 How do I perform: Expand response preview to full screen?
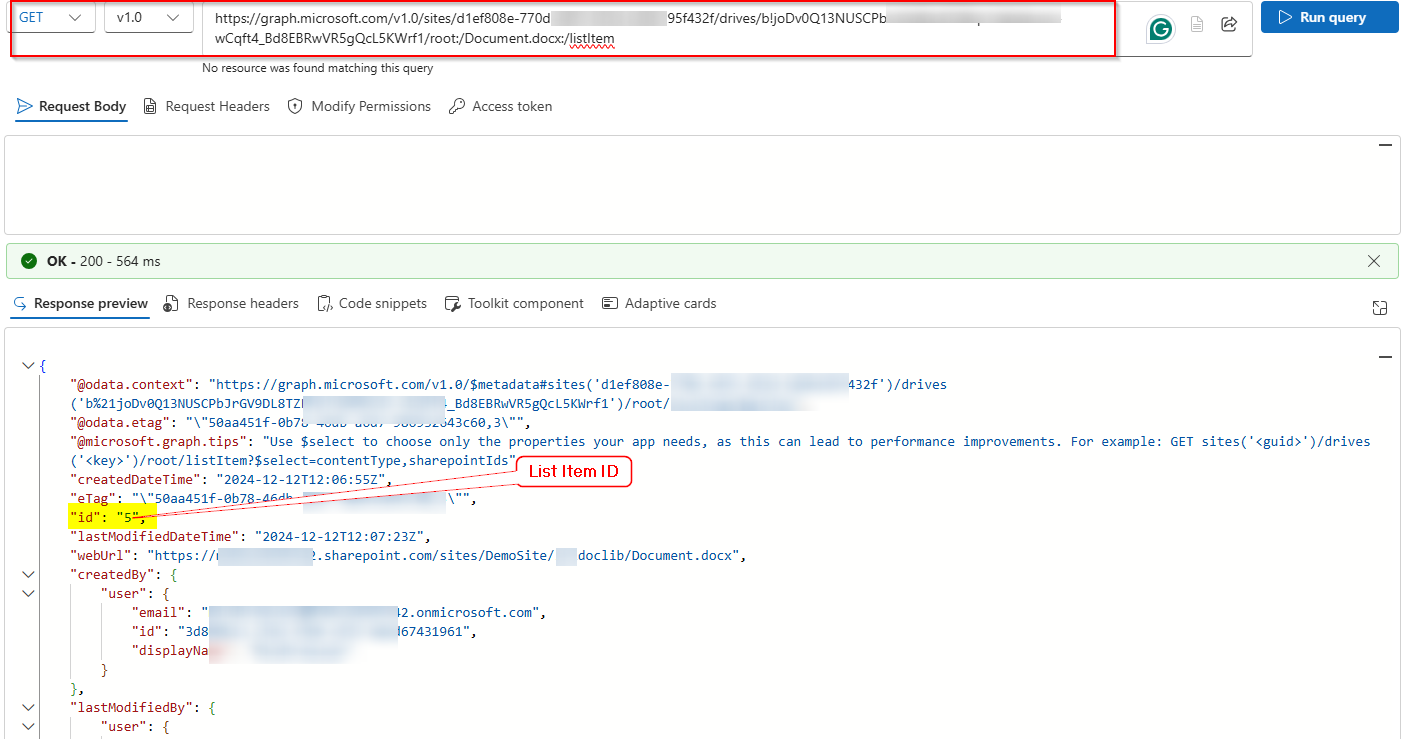click(1380, 308)
